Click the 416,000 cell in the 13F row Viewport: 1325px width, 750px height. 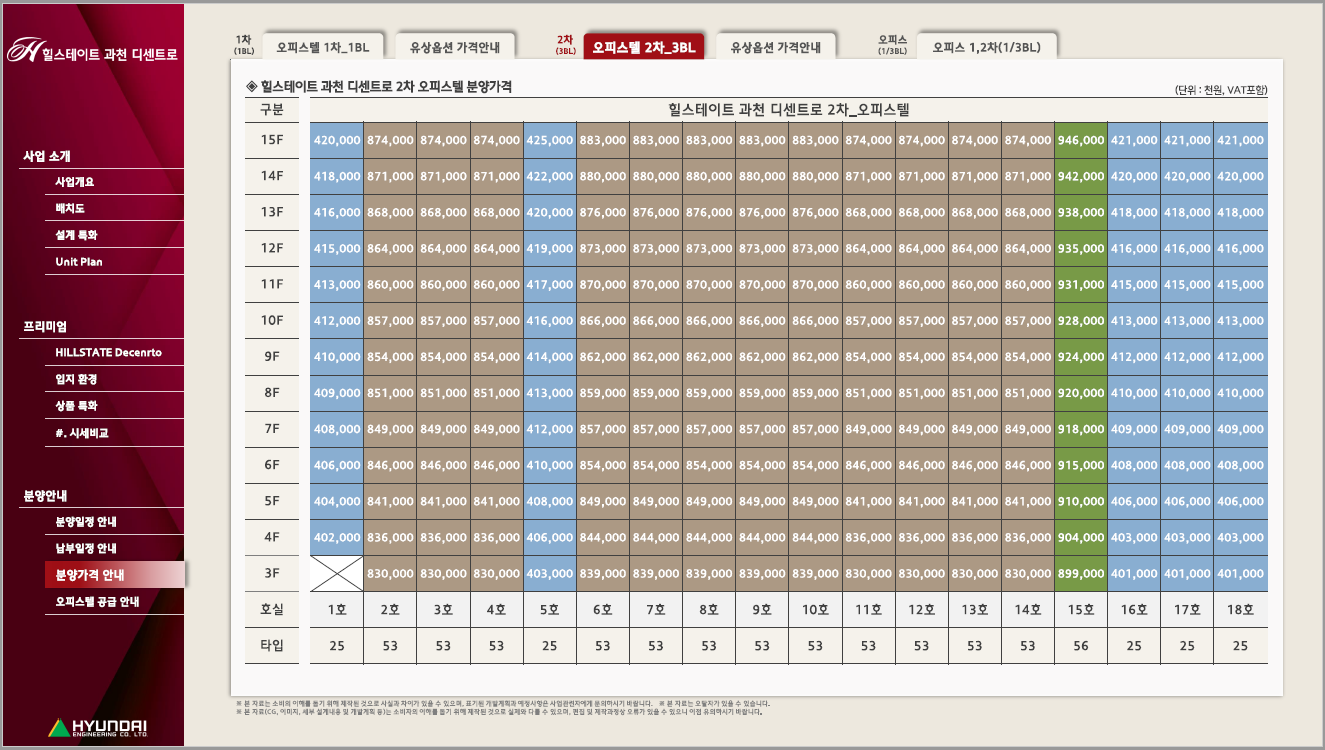(337, 212)
